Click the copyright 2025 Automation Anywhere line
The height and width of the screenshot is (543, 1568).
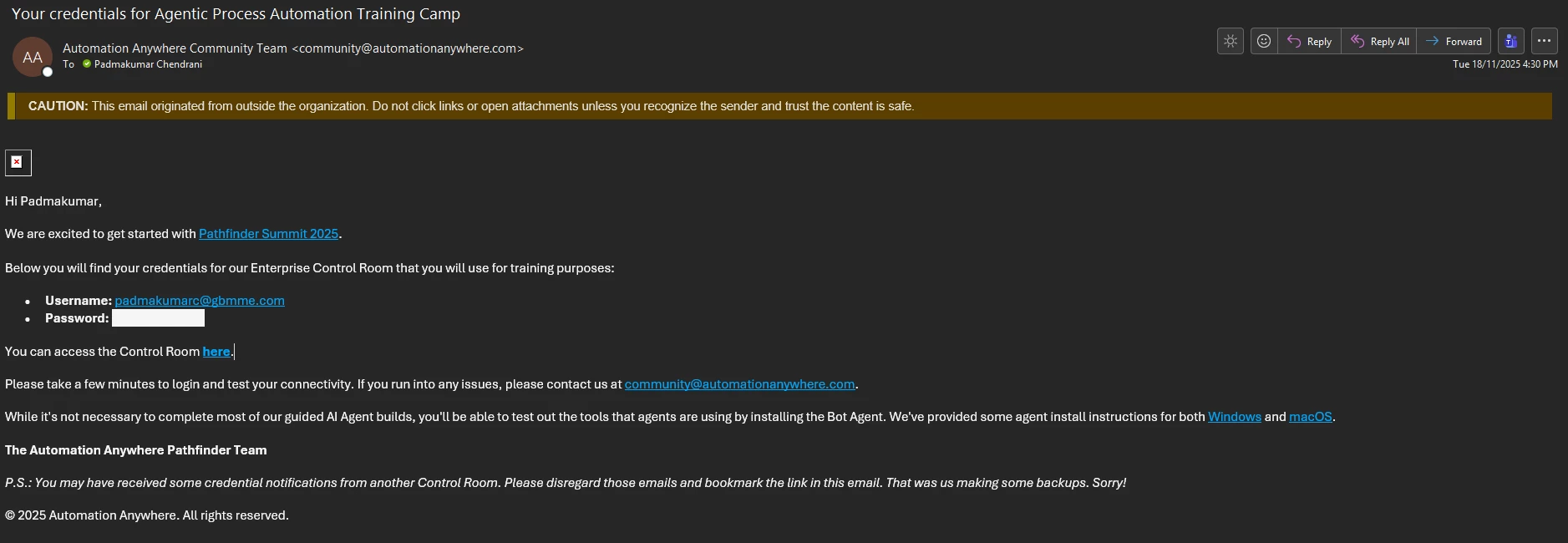click(x=147, y=515)
